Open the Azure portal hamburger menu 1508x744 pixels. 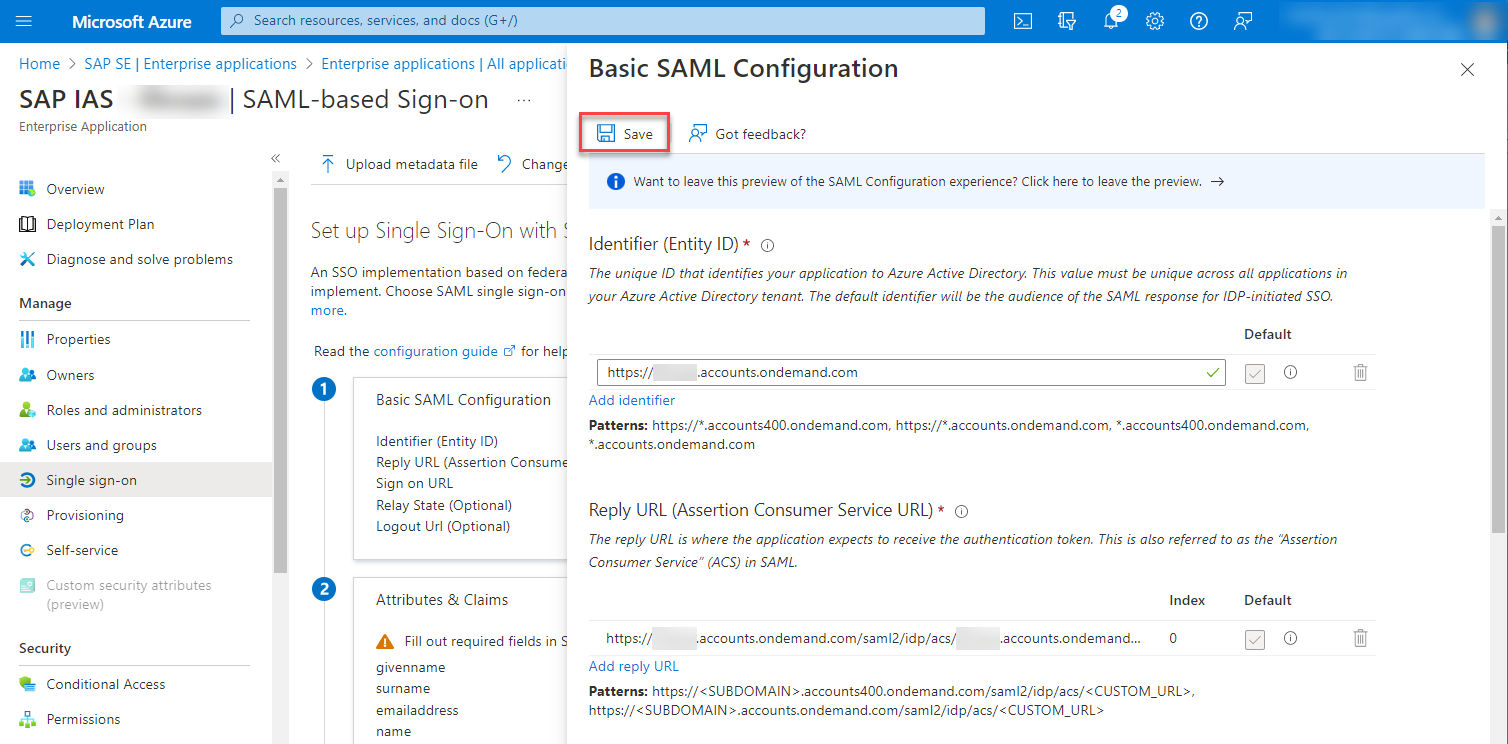[24, 21]
